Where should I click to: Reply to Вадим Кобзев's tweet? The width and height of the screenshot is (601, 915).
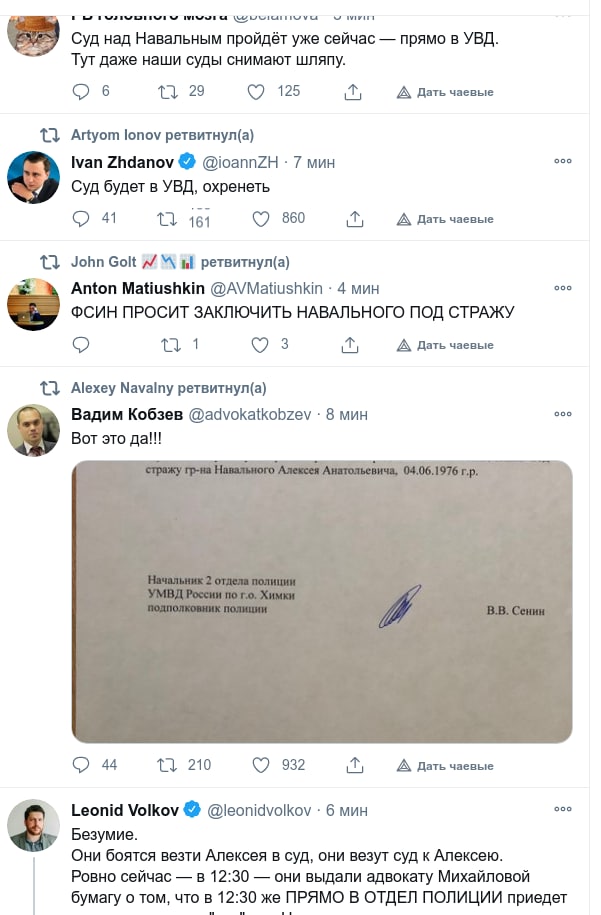[81, 764]
